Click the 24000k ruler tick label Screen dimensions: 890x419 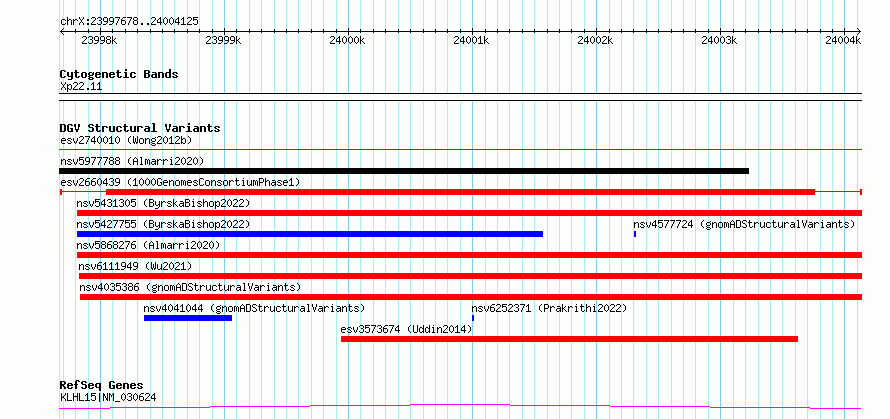pos(347,40)
